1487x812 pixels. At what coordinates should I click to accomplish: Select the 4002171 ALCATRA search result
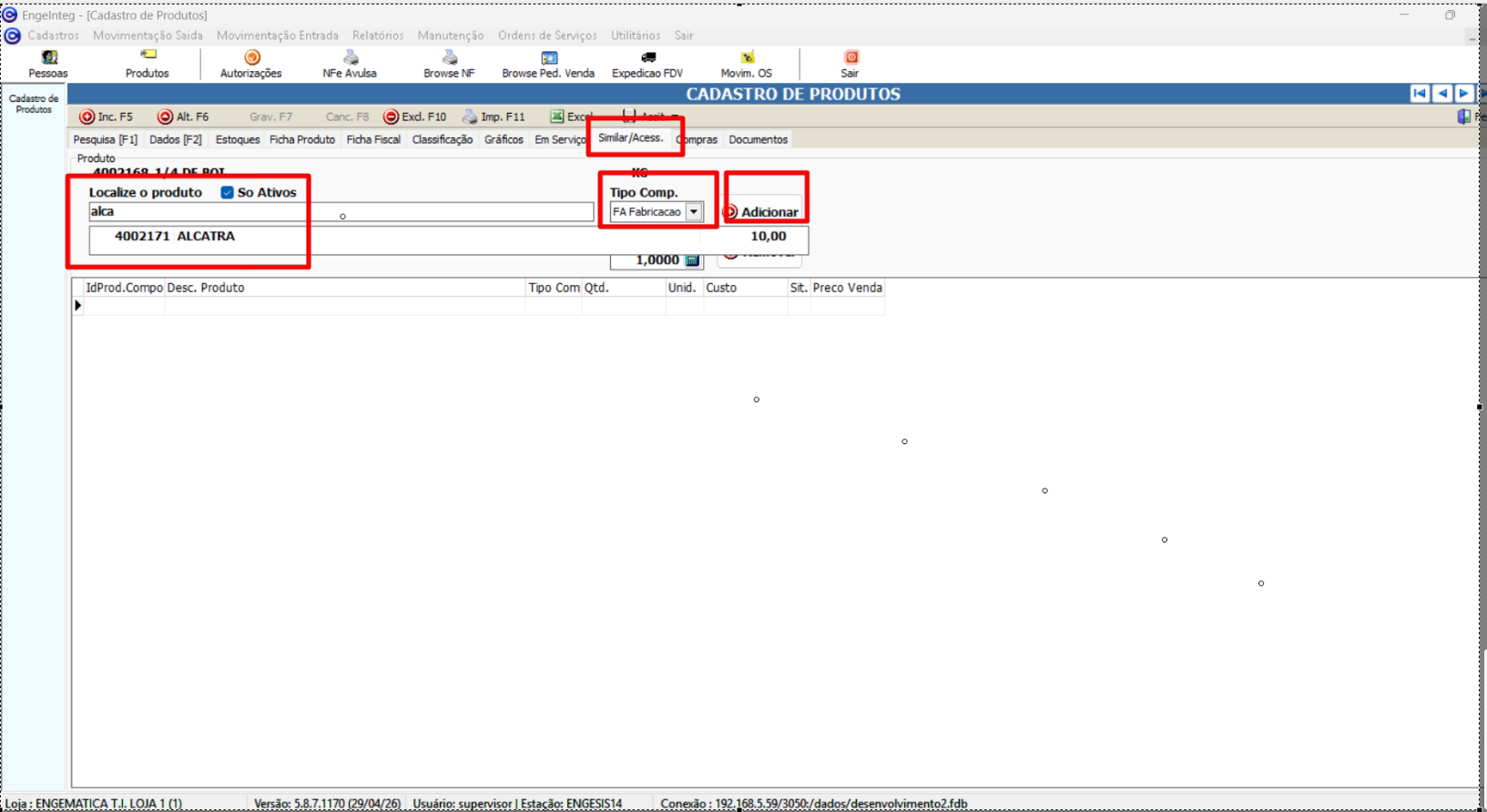click(175, 237)
